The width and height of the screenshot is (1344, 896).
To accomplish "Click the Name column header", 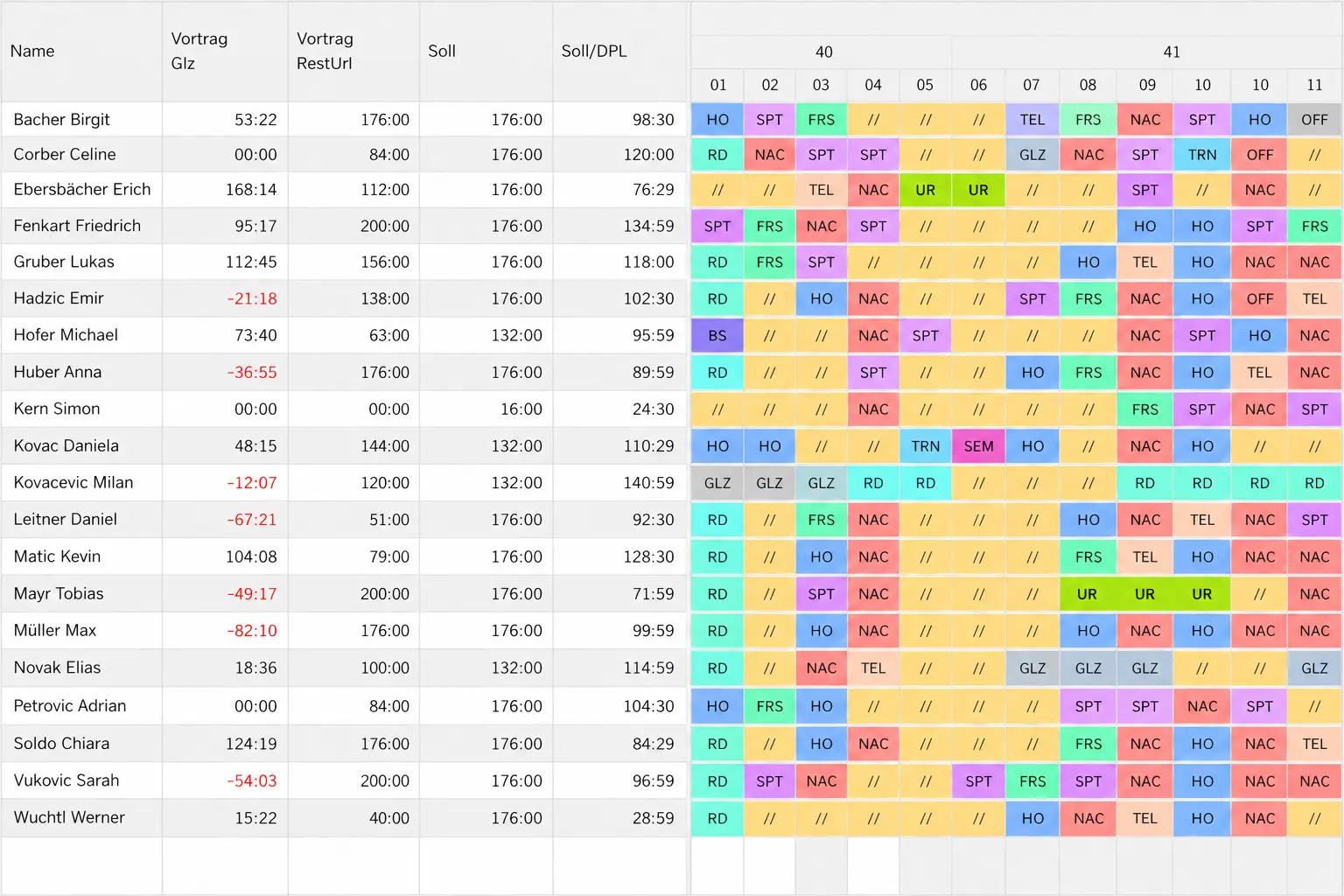I will pos(81,51).
